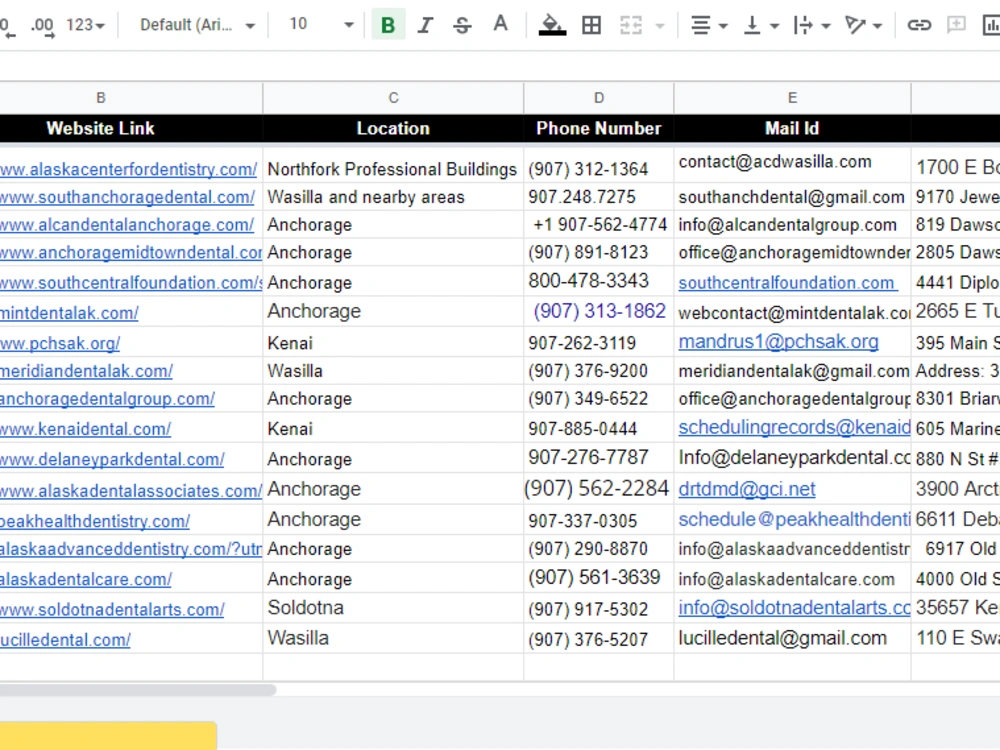Click southcentralfoundation.com mail link
The height and width of the screenshot is (750, 1000).
788,283
